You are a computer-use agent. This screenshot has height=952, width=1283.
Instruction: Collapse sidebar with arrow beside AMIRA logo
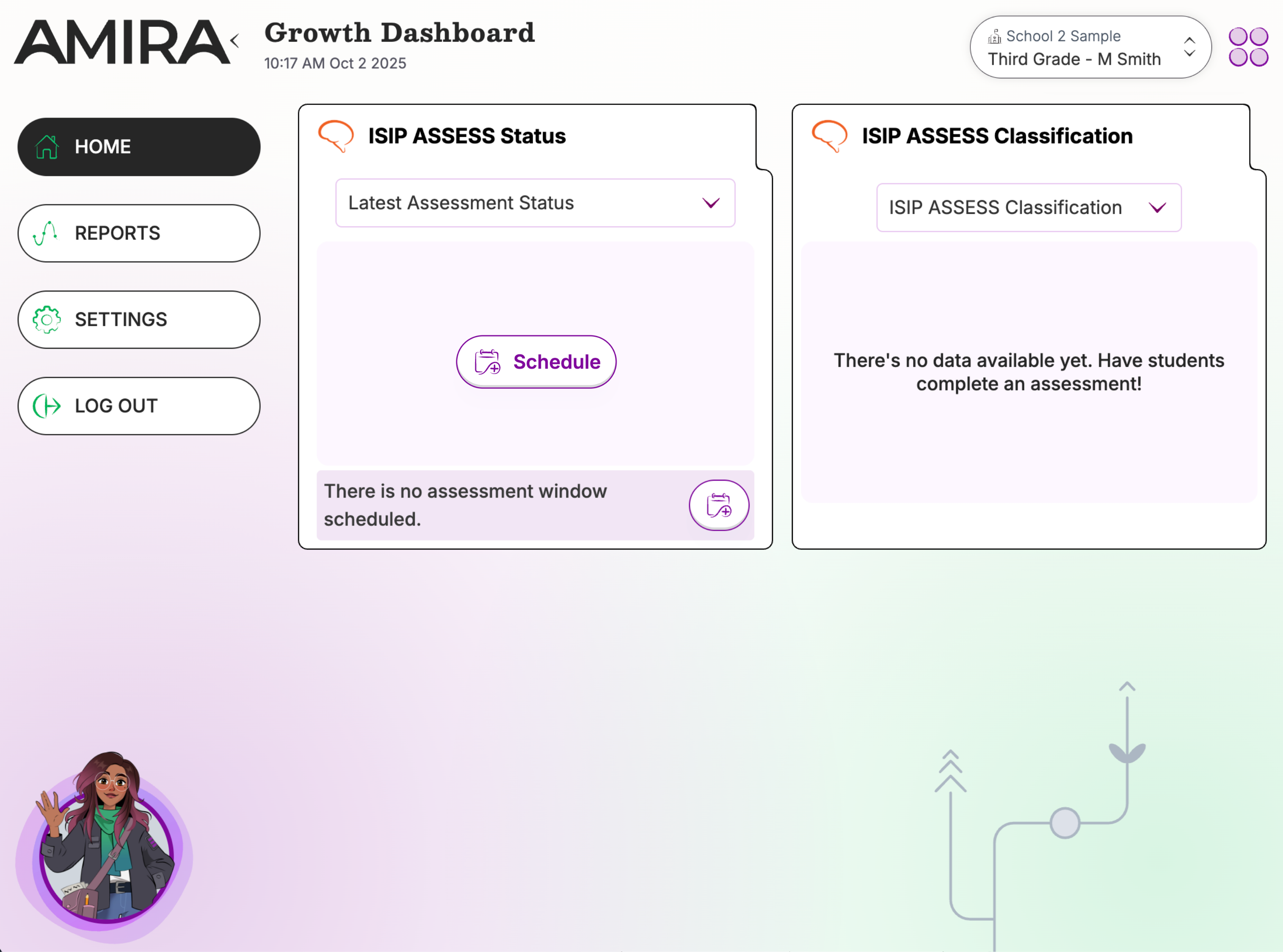pyautogui.click(x=235, y=41)
